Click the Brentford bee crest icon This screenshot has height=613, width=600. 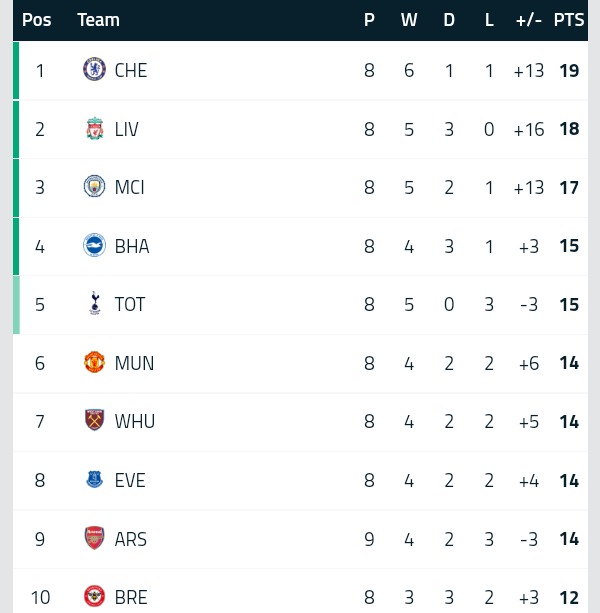(94, 596)
